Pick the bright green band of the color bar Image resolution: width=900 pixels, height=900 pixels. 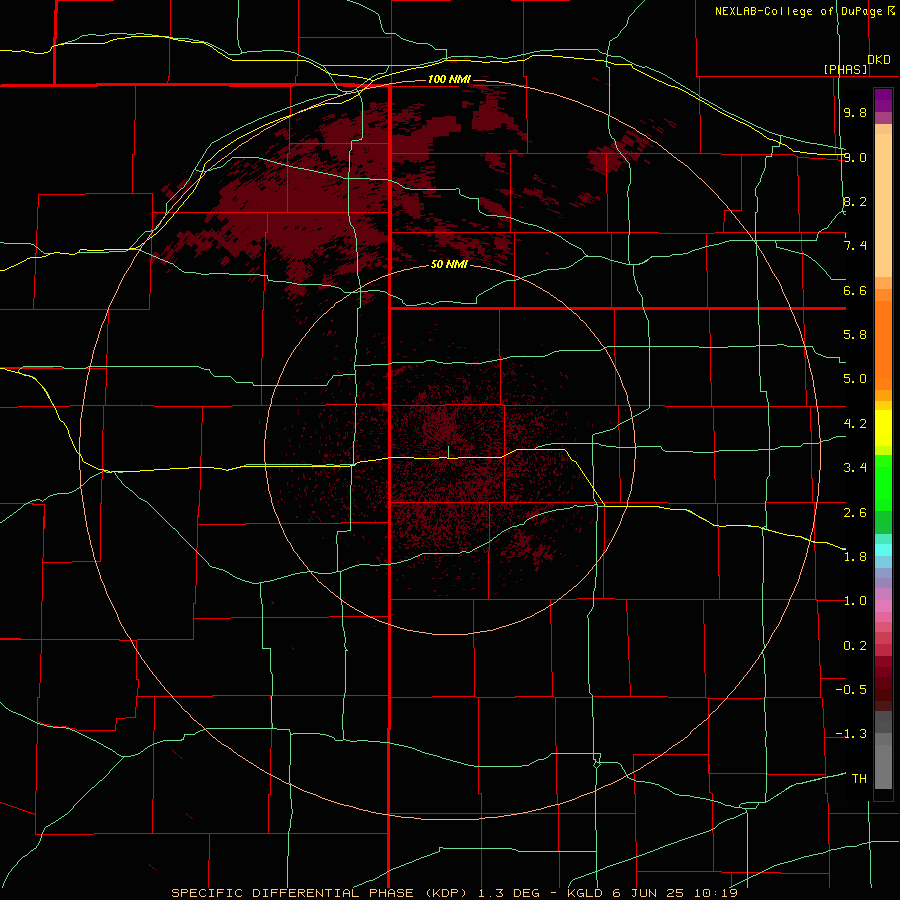click(883, 482)
